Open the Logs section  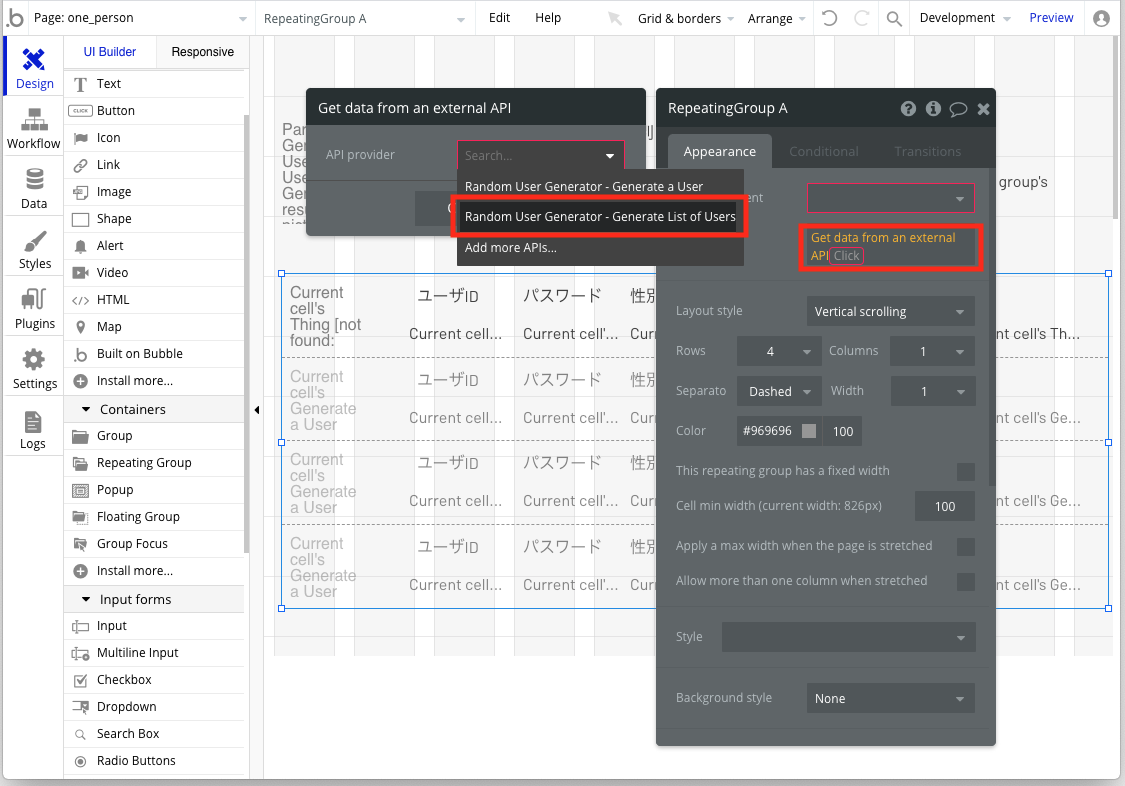34,429
